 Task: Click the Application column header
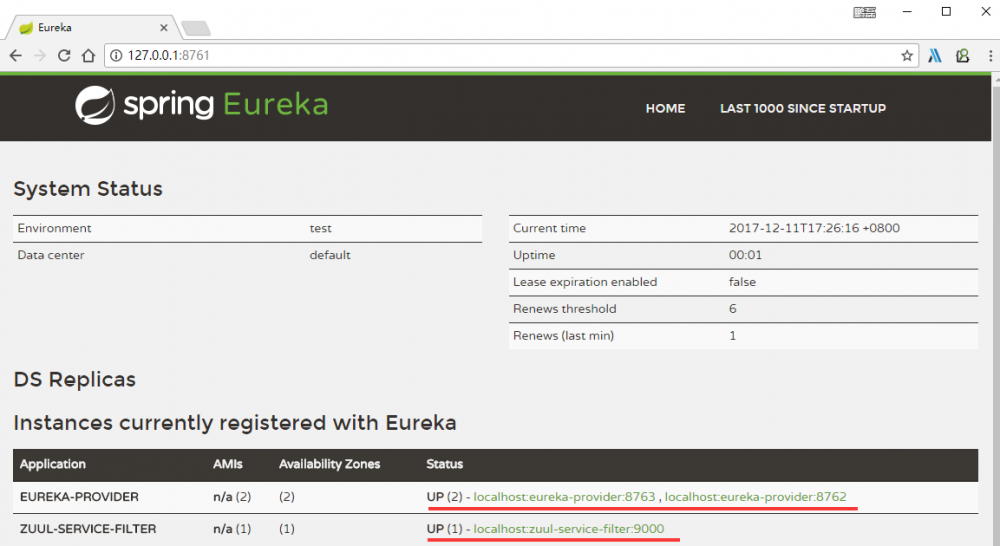(x=52, y=464)
